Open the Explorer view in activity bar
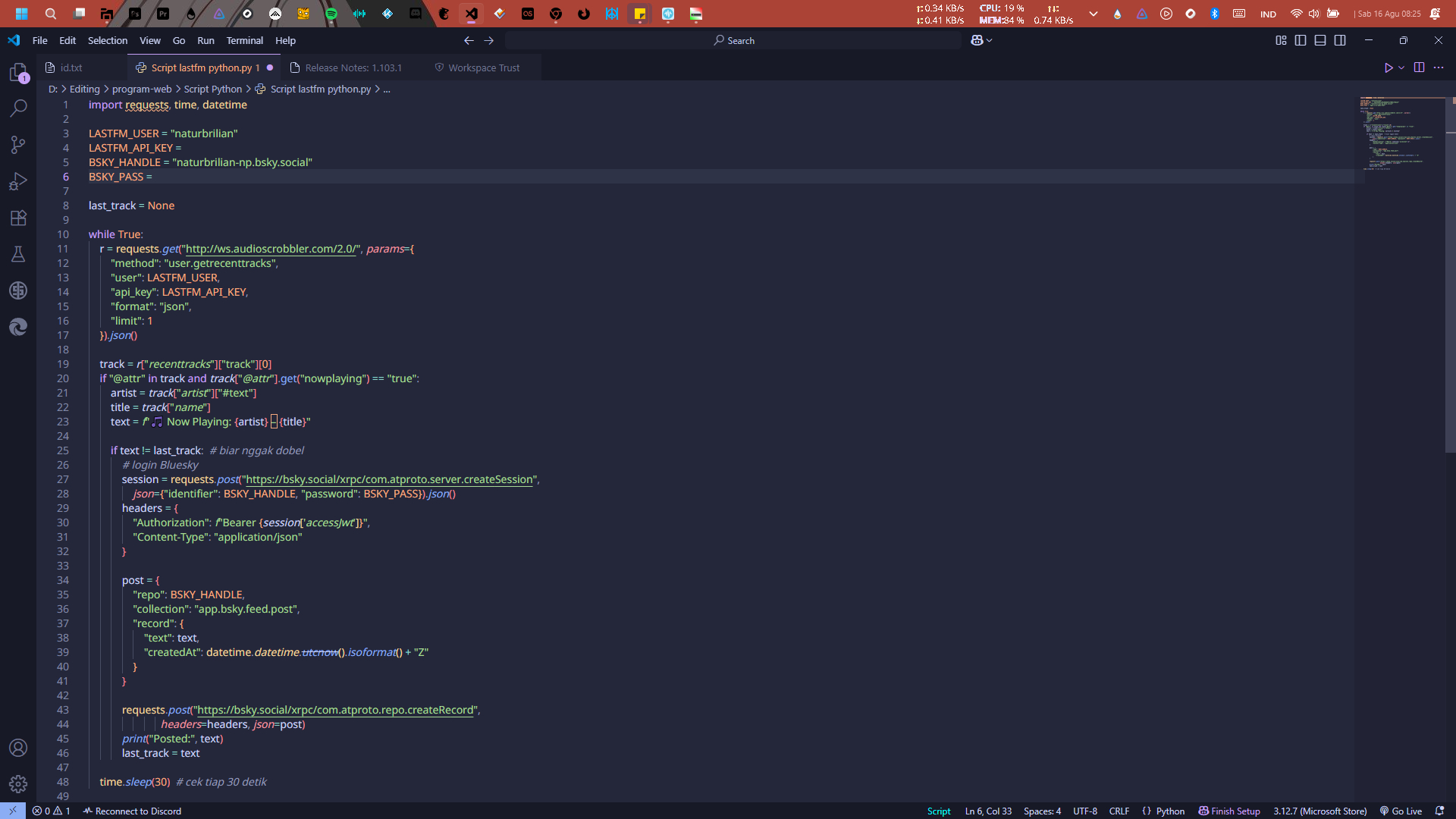Screen dimensions: 1456x819 click(18, 73)
